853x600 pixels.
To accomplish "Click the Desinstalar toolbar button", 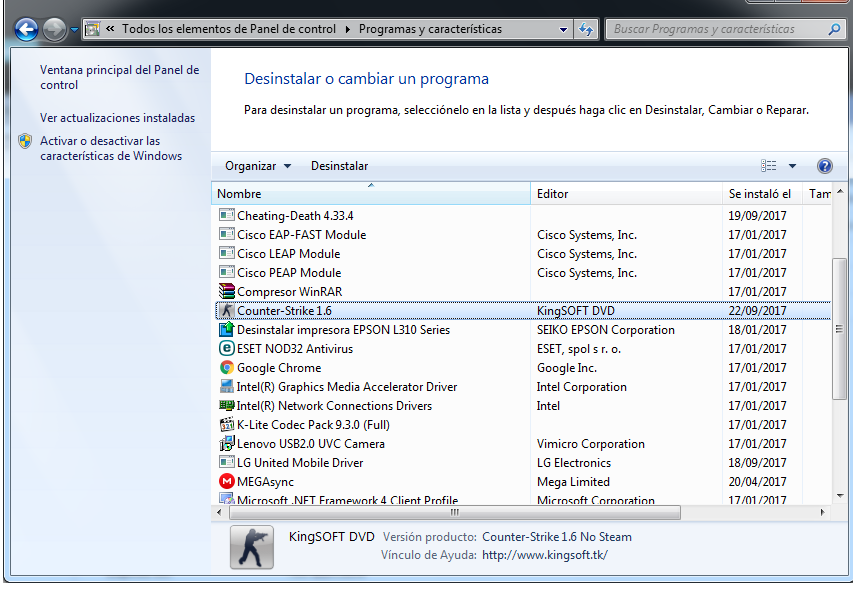I will pos(339,166).
